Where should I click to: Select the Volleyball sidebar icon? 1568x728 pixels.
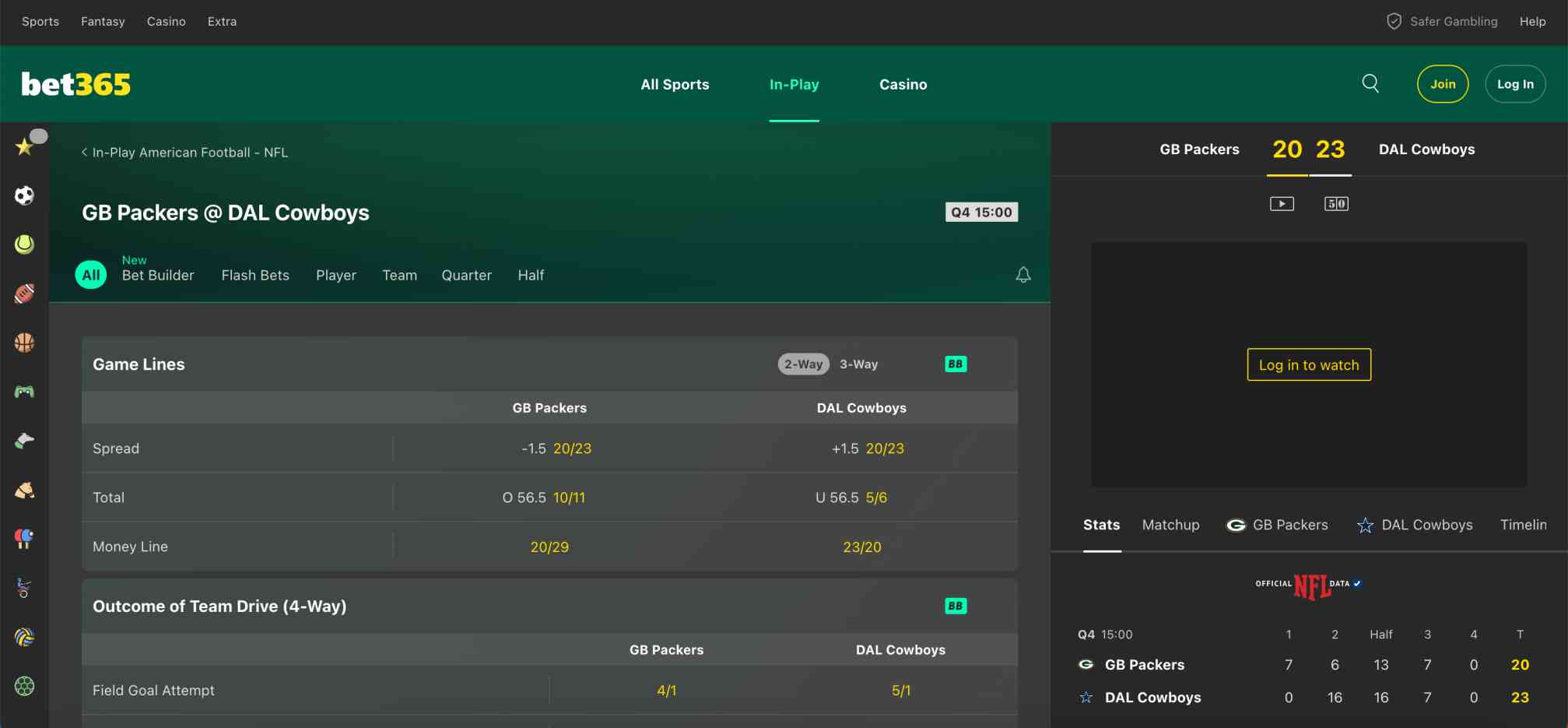tap(24, 637)
